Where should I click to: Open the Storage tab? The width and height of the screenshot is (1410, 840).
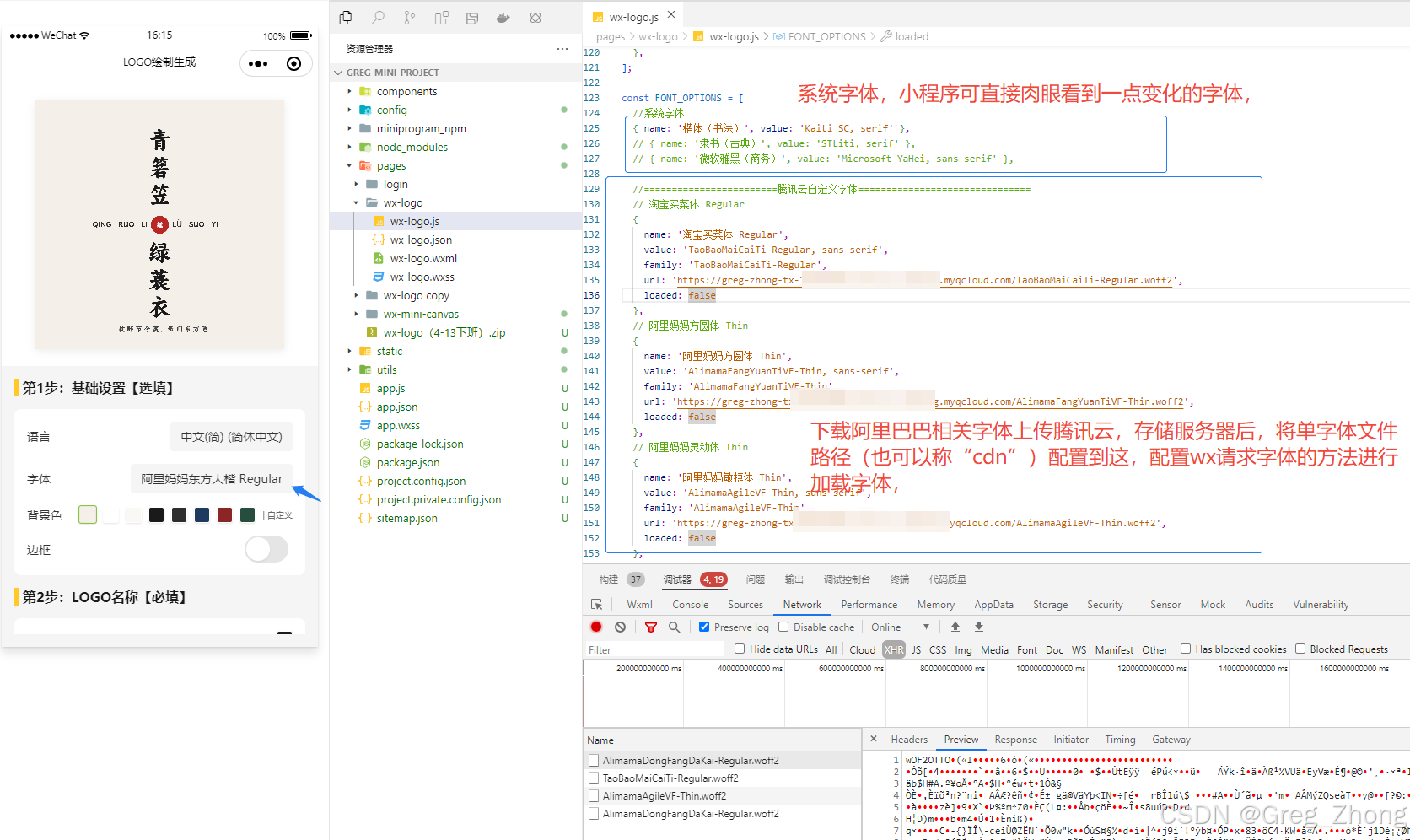tap(1050, 605)
